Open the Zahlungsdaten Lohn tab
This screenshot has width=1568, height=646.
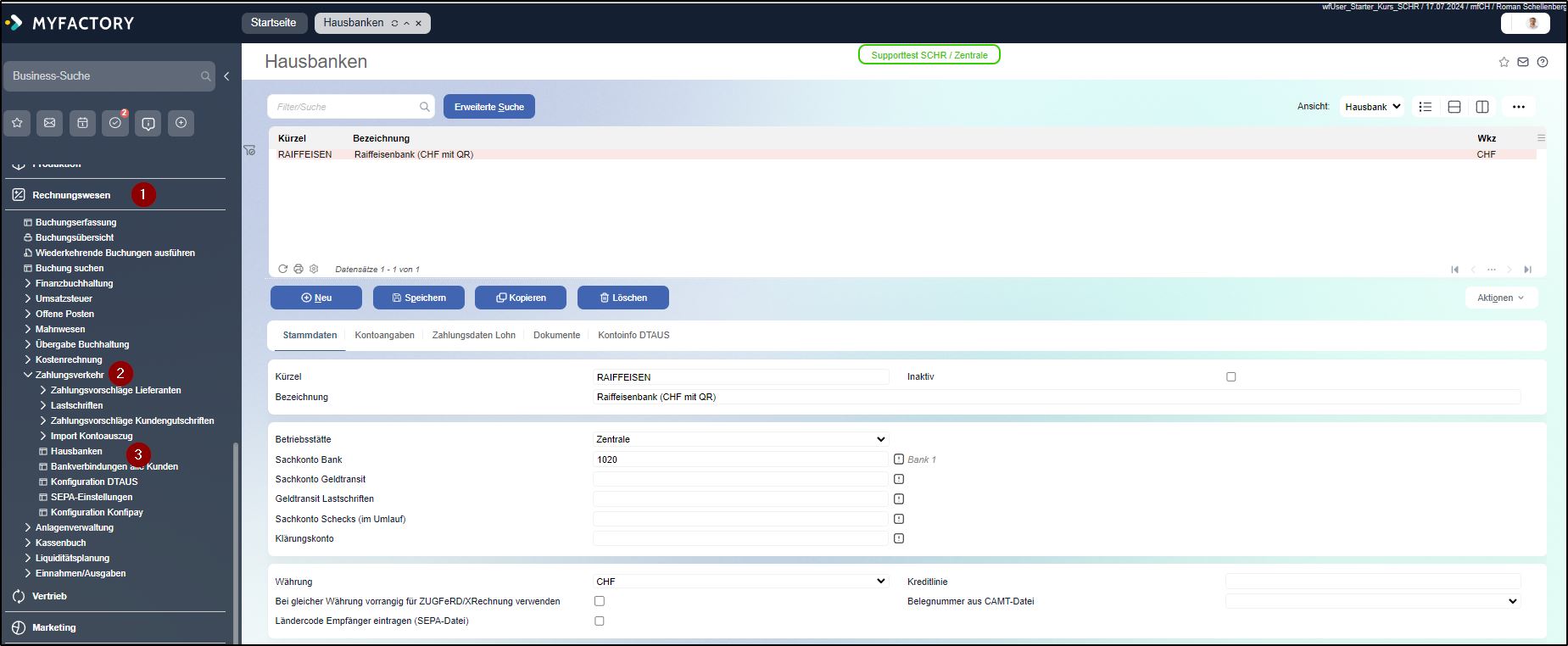(x=473, y=335)
